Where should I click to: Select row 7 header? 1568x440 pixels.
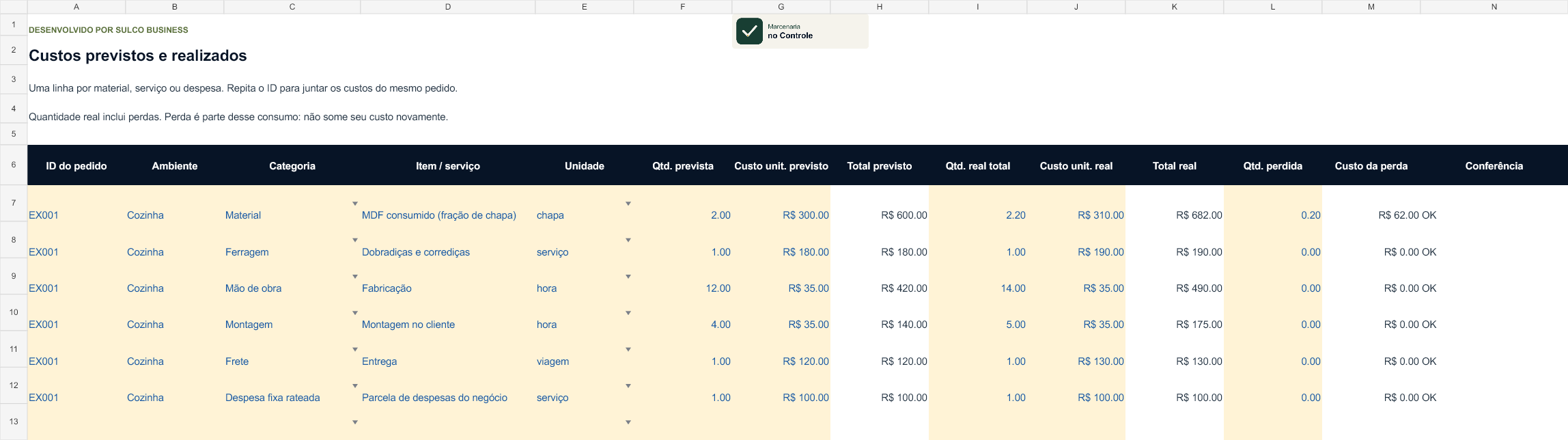coord(14,203)
